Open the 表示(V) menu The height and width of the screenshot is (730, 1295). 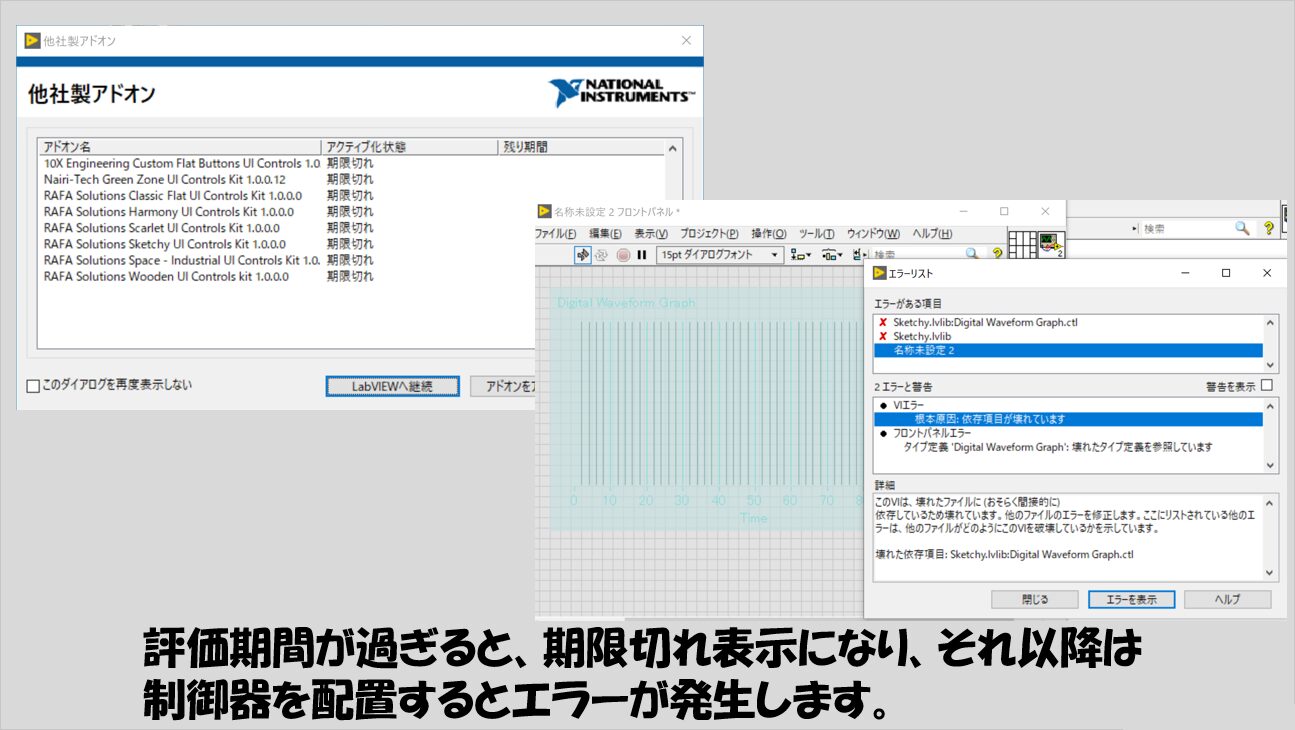pyautogui.click(x=651, y=233)
